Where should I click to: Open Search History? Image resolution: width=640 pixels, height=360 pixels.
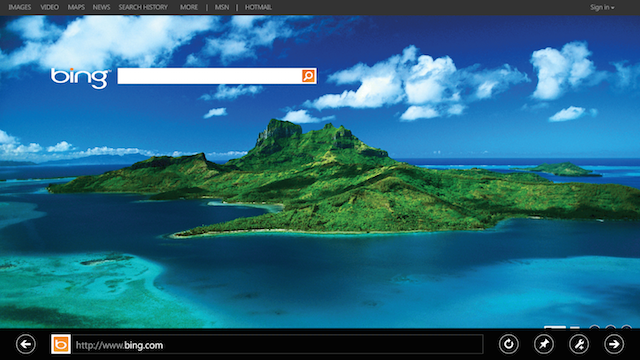click(143, 7)
